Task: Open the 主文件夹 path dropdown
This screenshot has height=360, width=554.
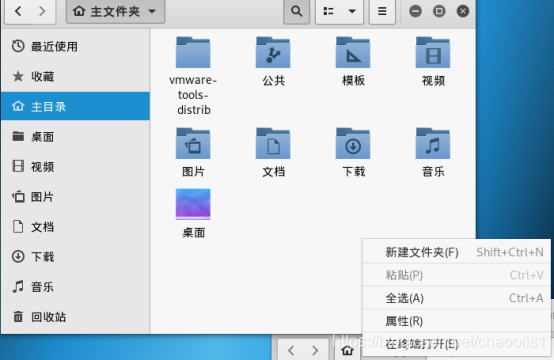Action: click(115, 11)
